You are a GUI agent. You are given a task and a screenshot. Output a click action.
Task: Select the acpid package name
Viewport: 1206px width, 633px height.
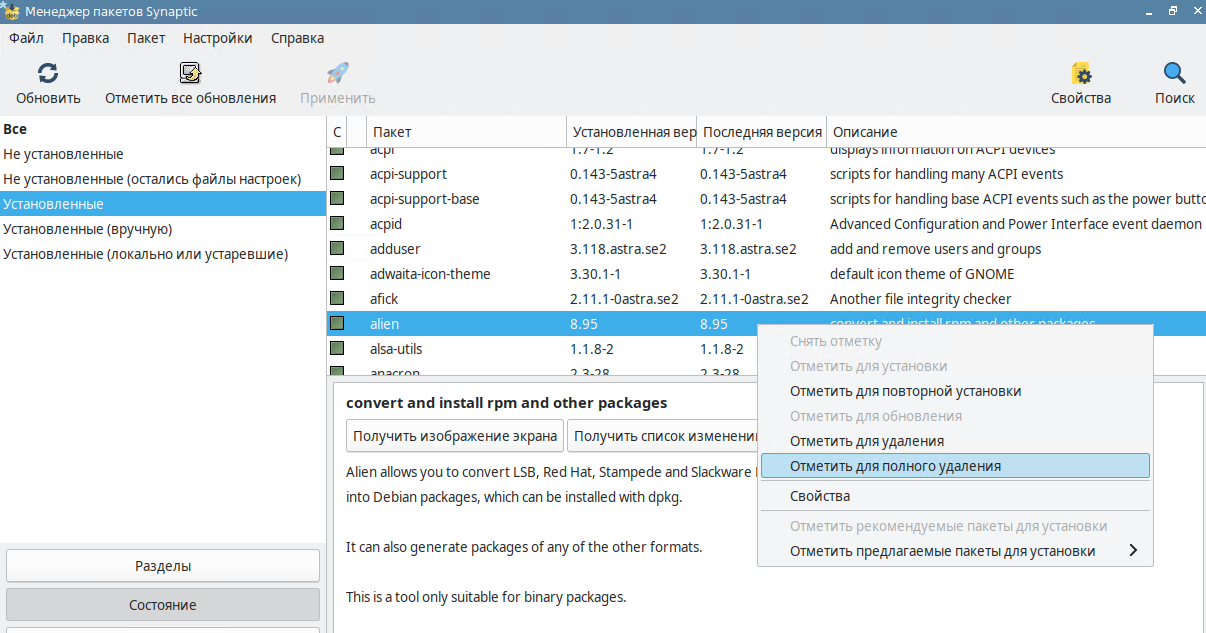(x=386, y=224)
